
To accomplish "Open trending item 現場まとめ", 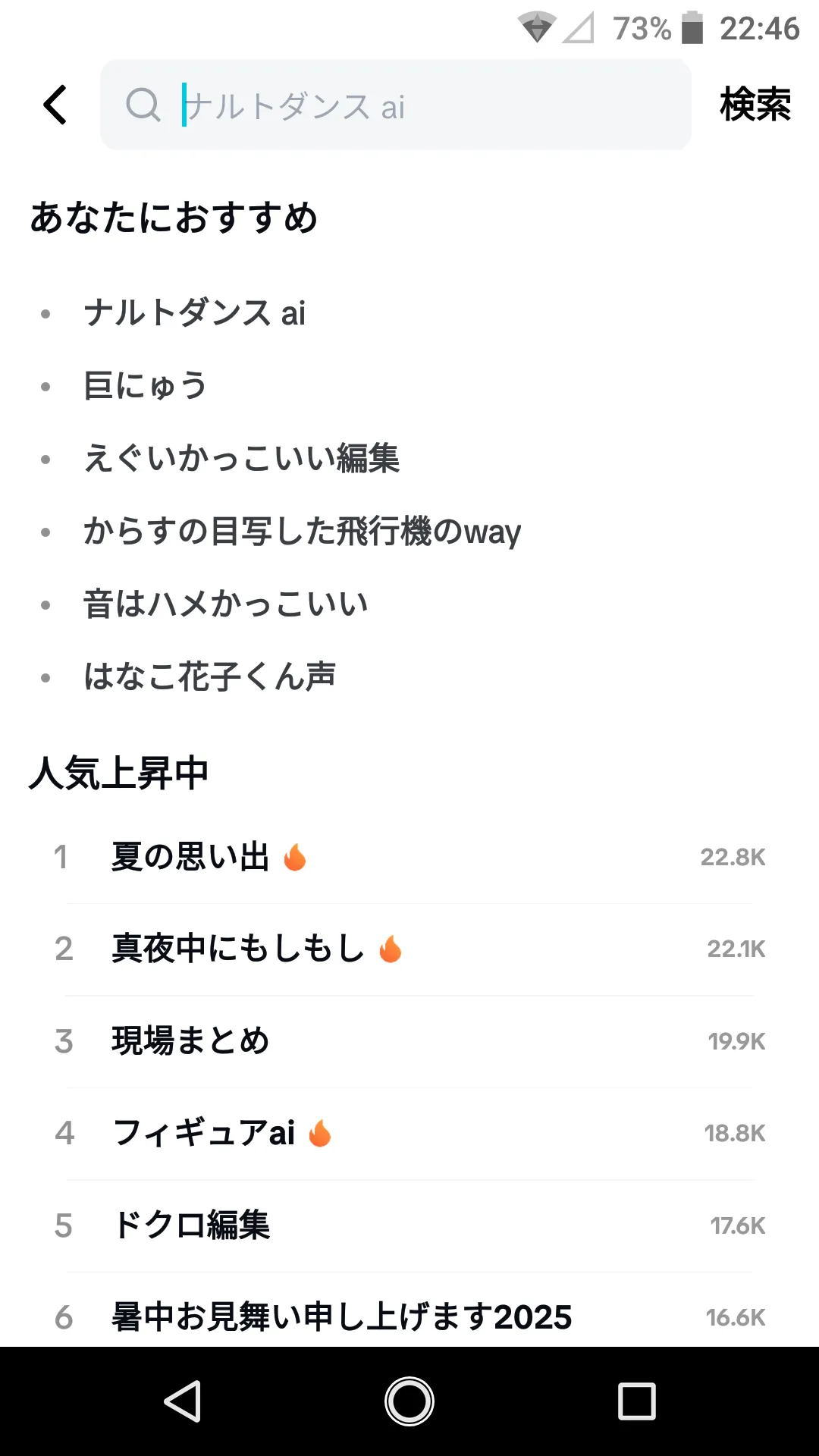I will click(x=409, y=1041).
